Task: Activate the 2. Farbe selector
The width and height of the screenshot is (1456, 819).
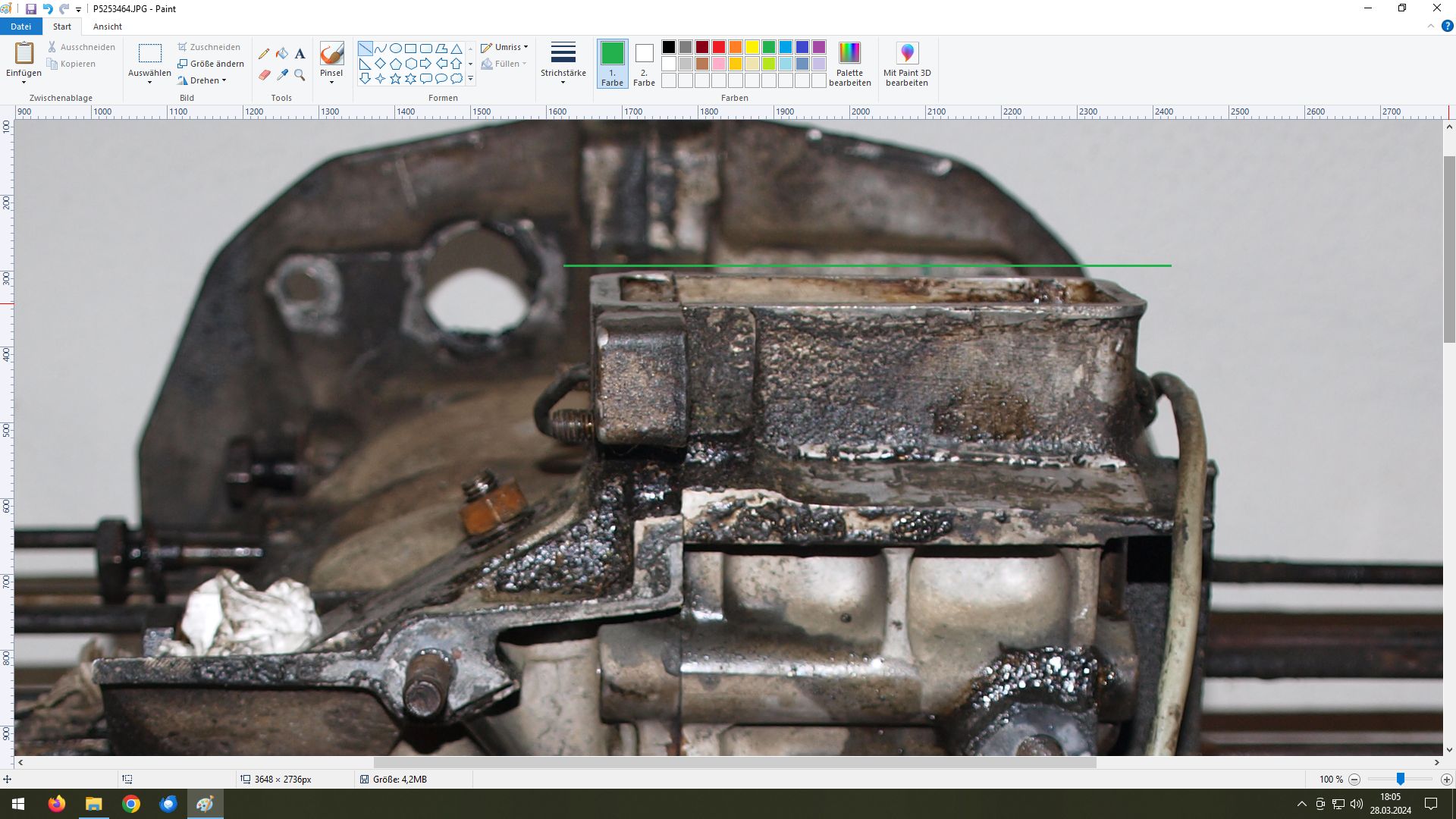Action: click(x=644, y=64)
